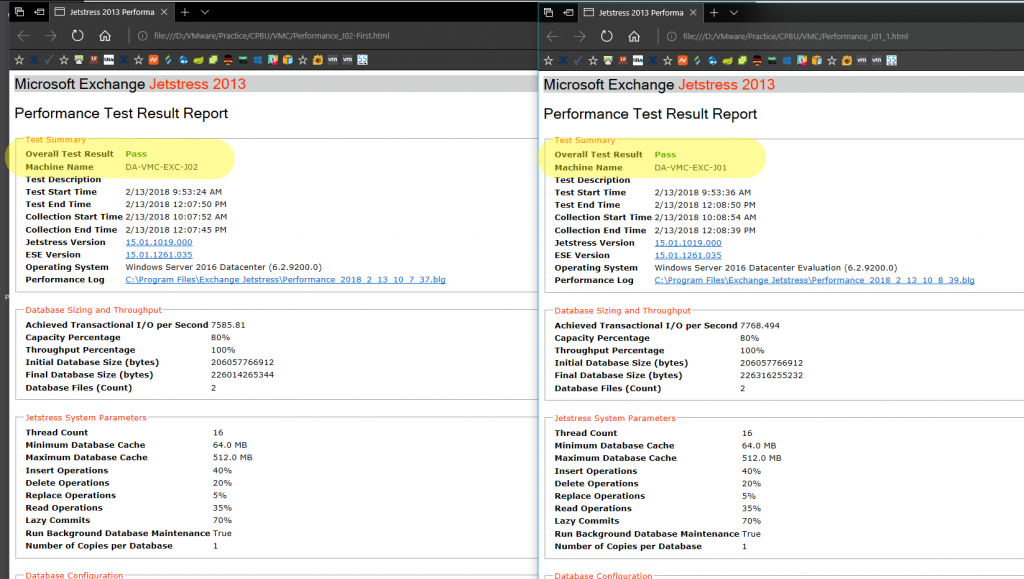
Task: Expand tab preview chevron in left window
Action: pyautogui.click(x=204, y=11)
